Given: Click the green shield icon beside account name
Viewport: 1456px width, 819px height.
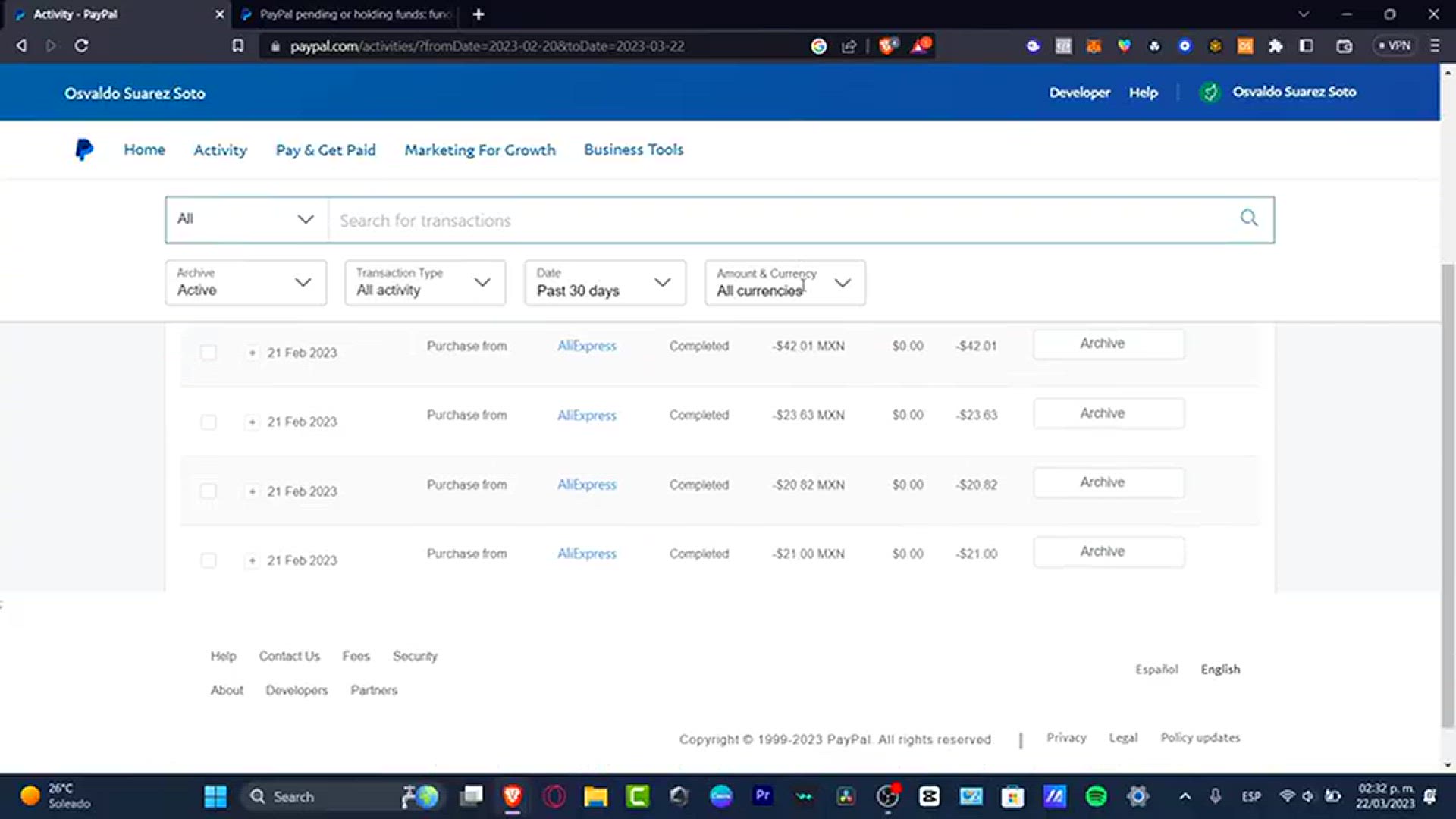Looking at the screenshot, I should tap(1210, 93).
